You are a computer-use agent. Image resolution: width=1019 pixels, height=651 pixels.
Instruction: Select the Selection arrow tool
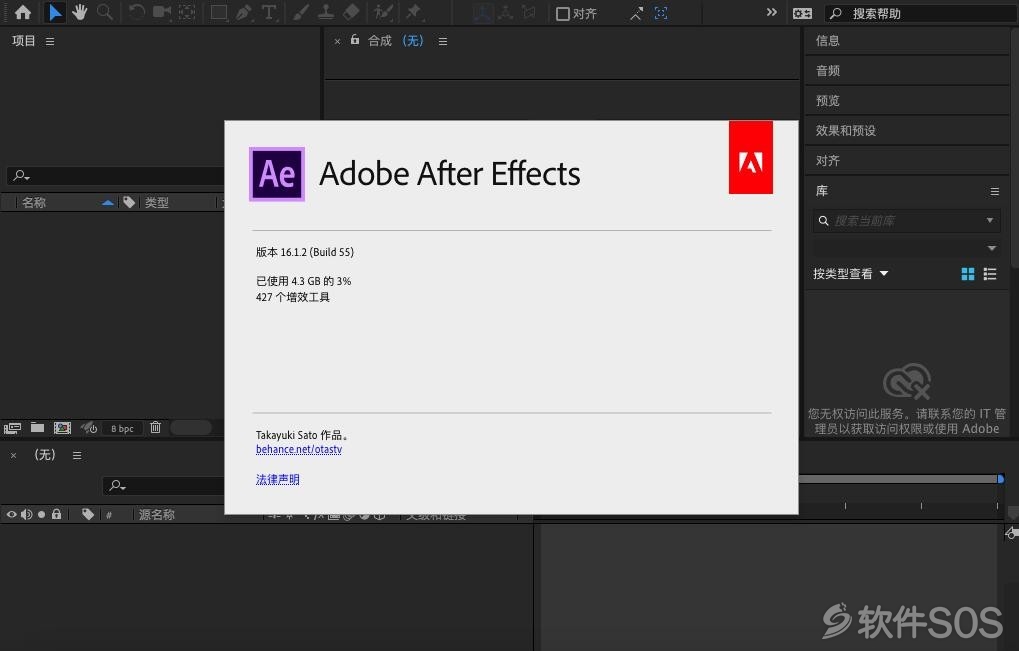55,12
